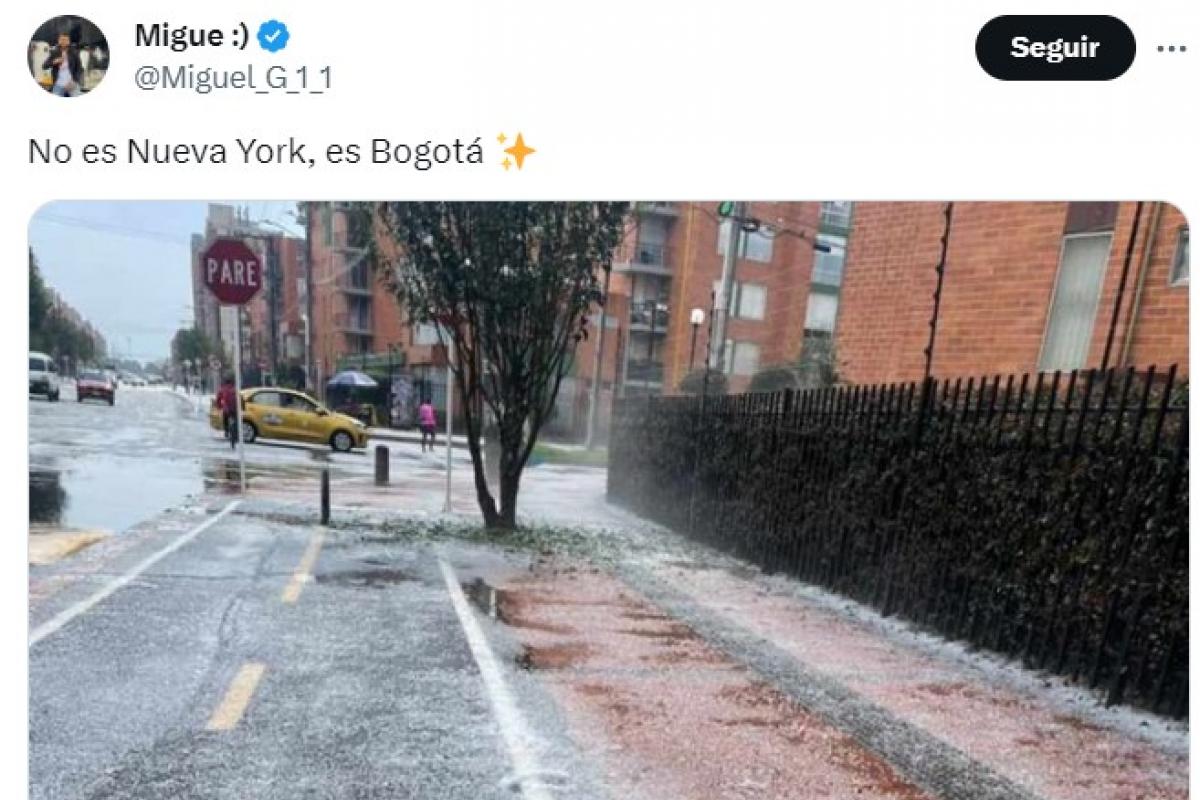Click the black bollard near the bike lane
Viewport: 1200px width, 800px height.
coord(325,496)
